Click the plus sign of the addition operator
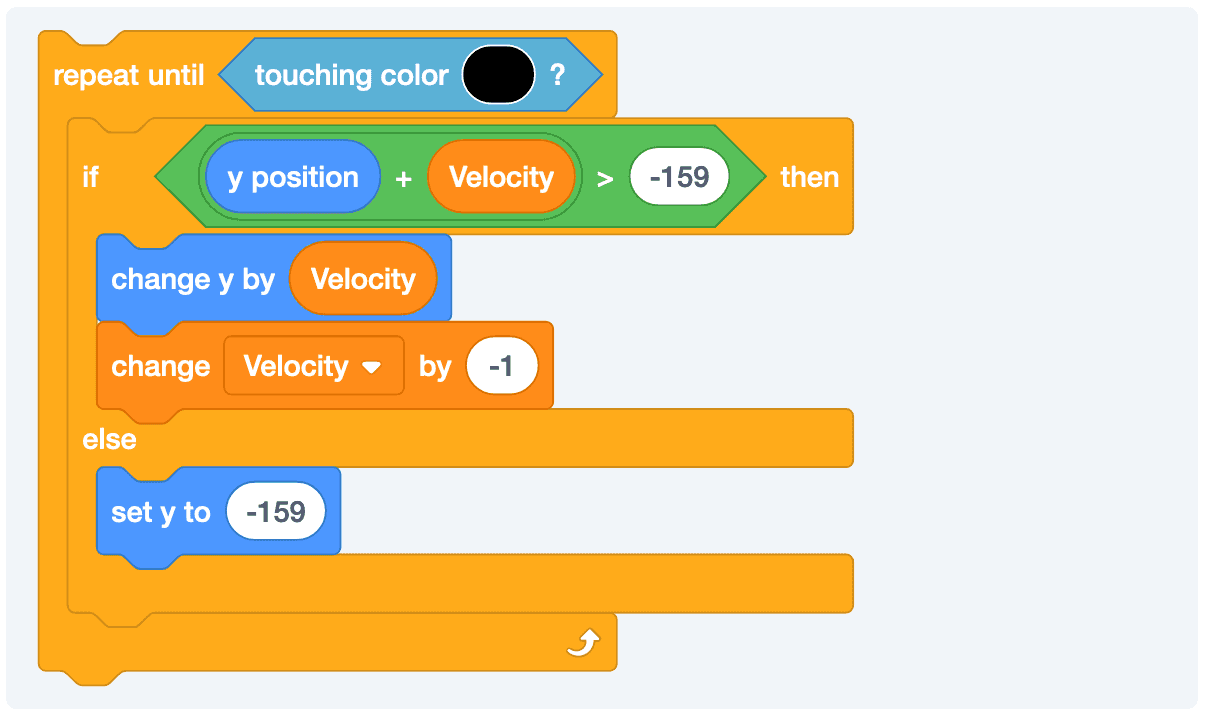This screenshot has height=720, width=1210. tap(403, 179)
